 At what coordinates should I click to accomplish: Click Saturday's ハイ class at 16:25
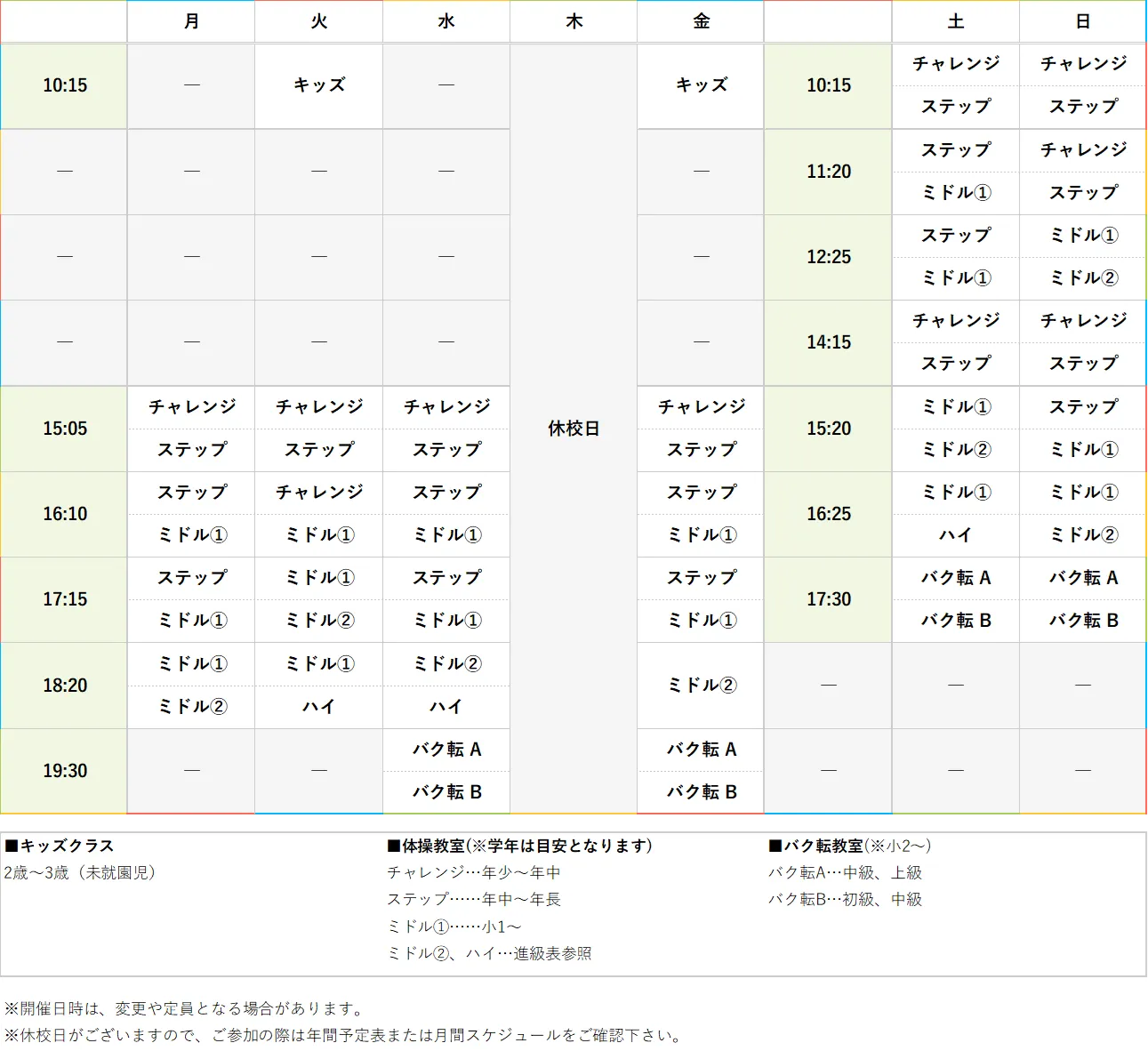coord(956,535)
